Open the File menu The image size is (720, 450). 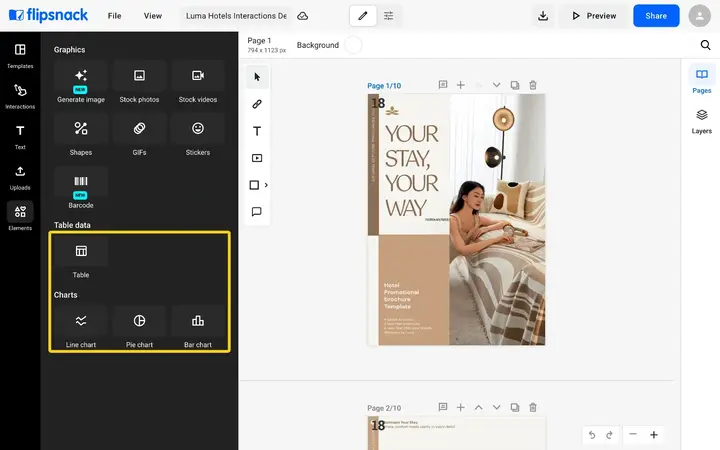point(114,16)
